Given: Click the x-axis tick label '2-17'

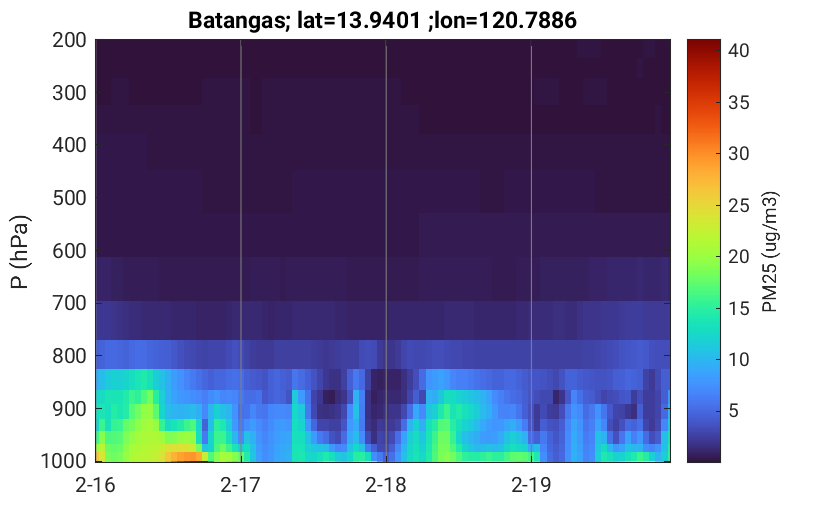Looking at the screenshot, I should [x=241, y=485].
